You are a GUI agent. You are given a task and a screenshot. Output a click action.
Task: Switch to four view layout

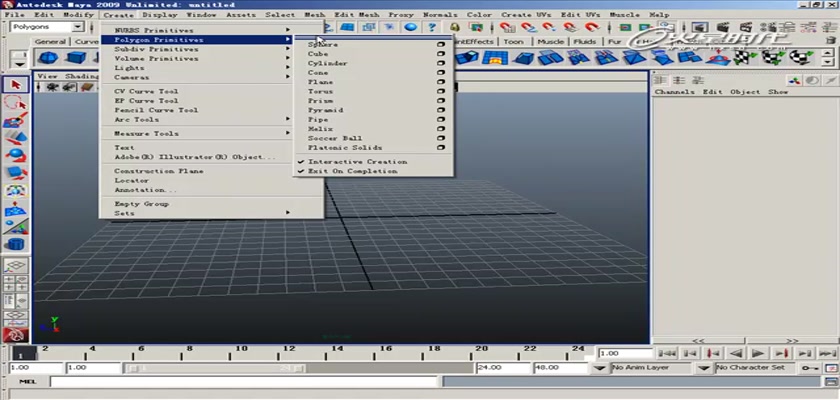16,283
